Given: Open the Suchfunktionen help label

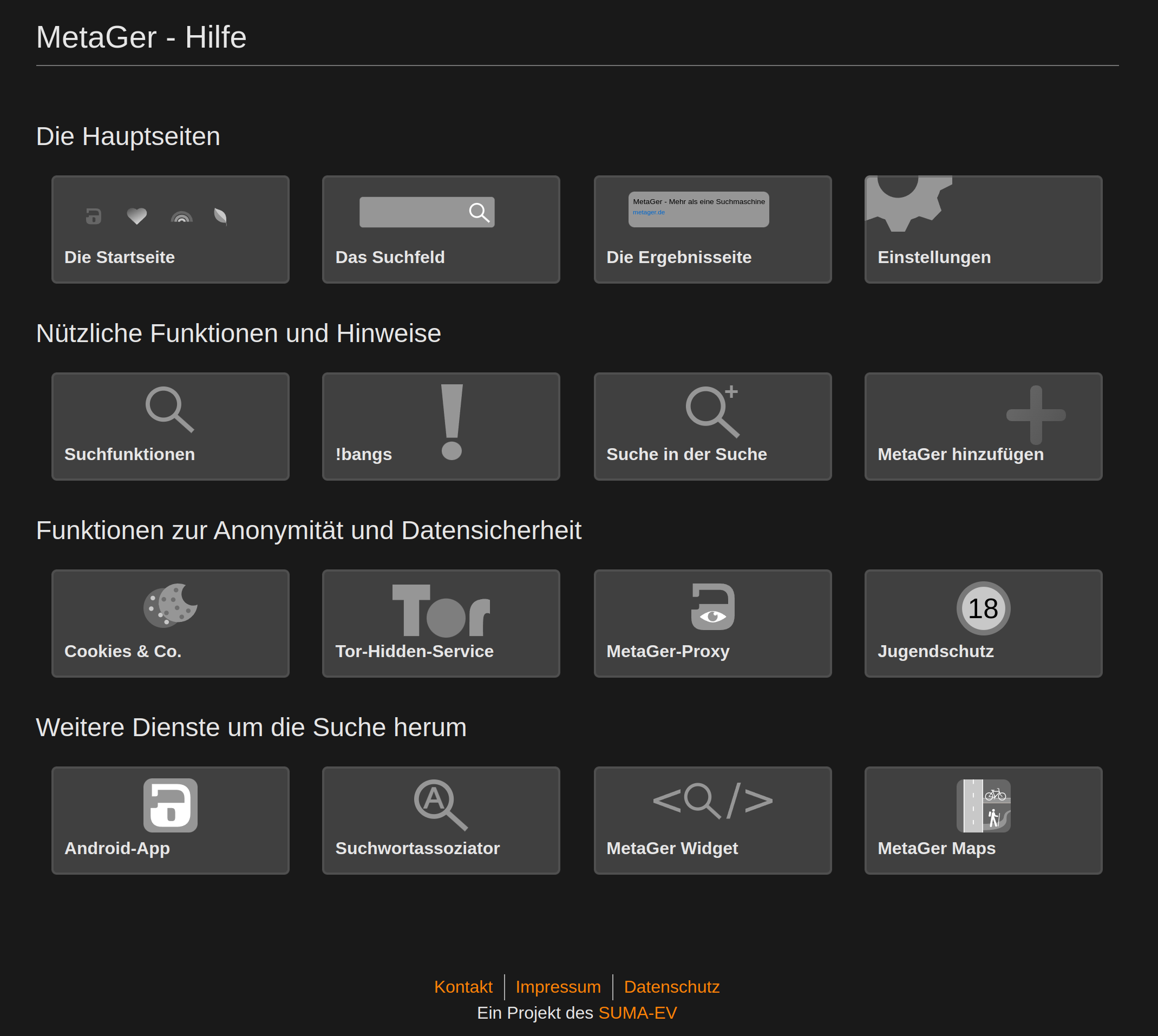Looking at the screenshot, I should [130, 454].
